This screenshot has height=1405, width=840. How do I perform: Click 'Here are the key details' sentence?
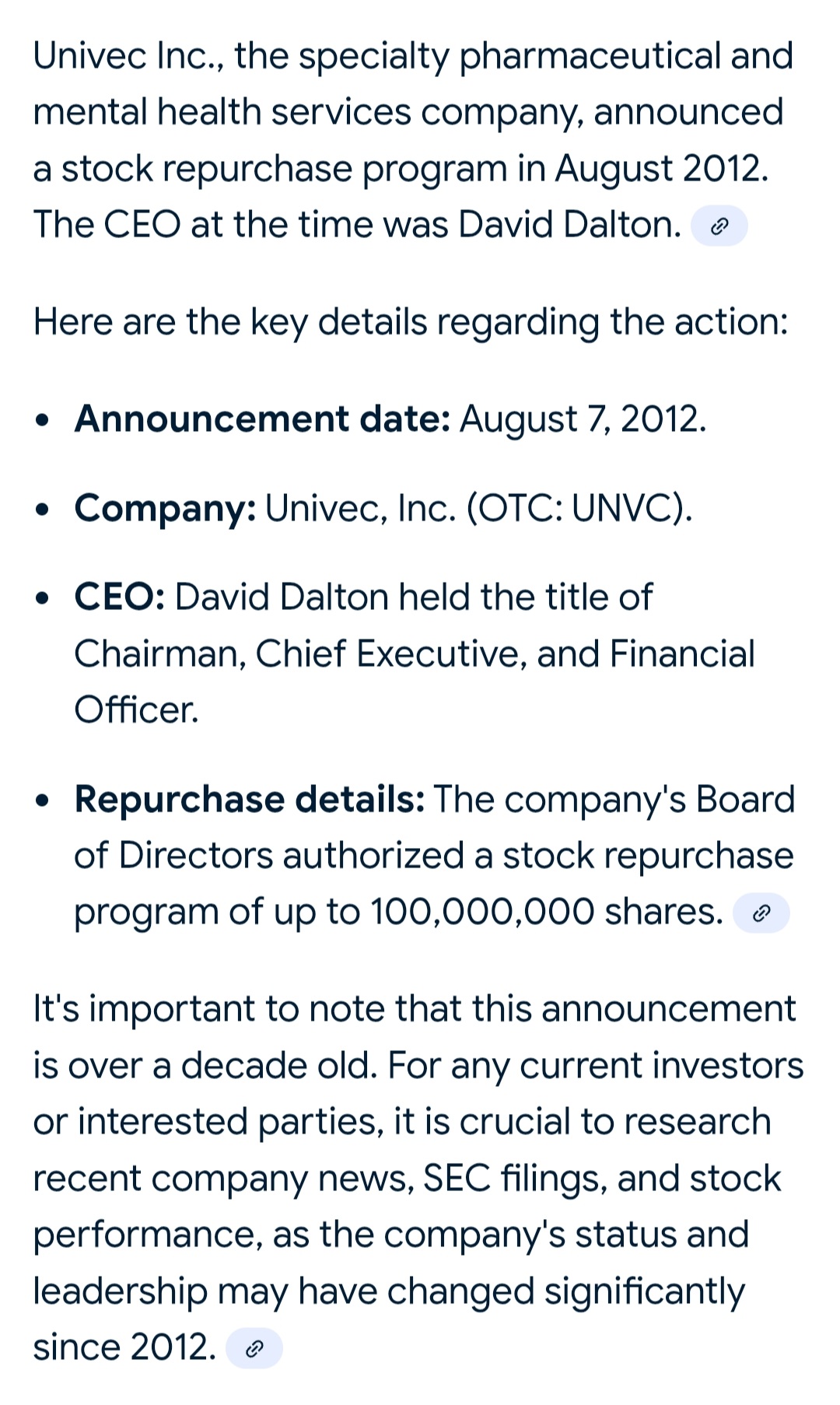411,323
